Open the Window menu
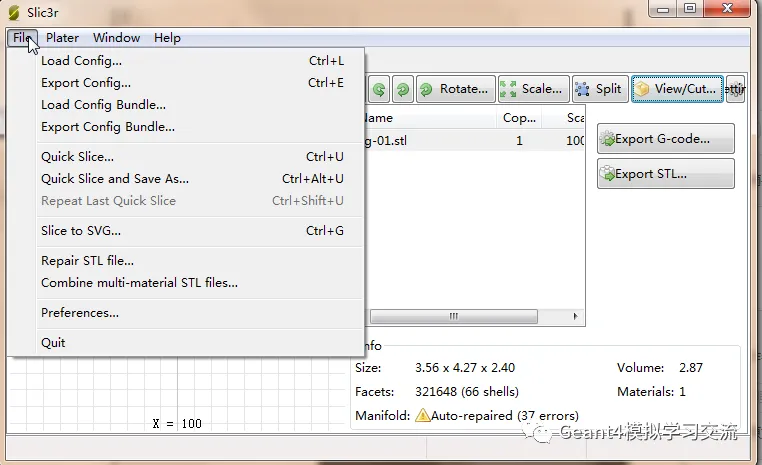This screenshot has width=762, height=465. click(x=117, y=38)
